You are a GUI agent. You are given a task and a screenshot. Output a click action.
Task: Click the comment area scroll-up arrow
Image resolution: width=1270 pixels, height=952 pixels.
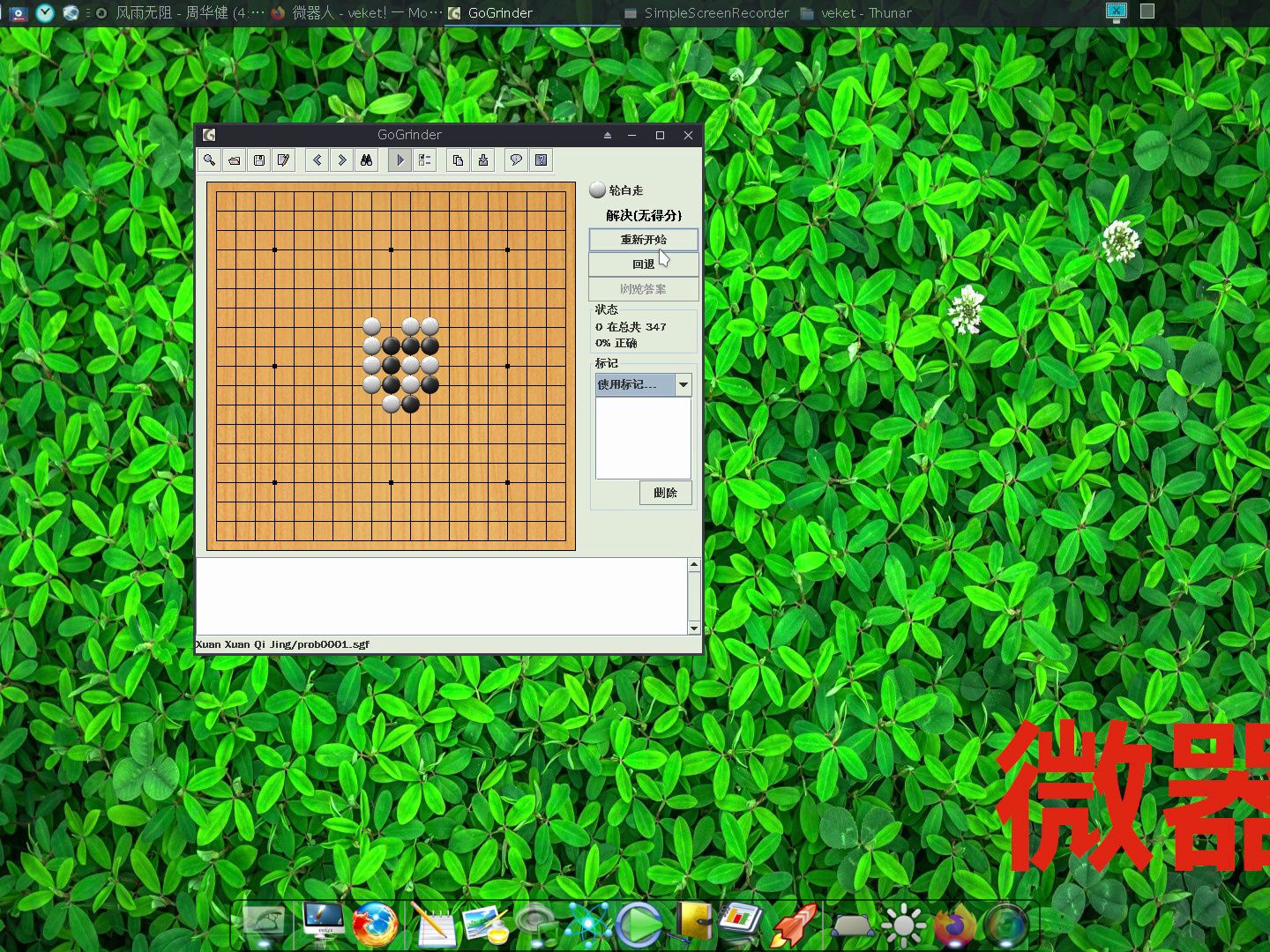pos(694,564)
